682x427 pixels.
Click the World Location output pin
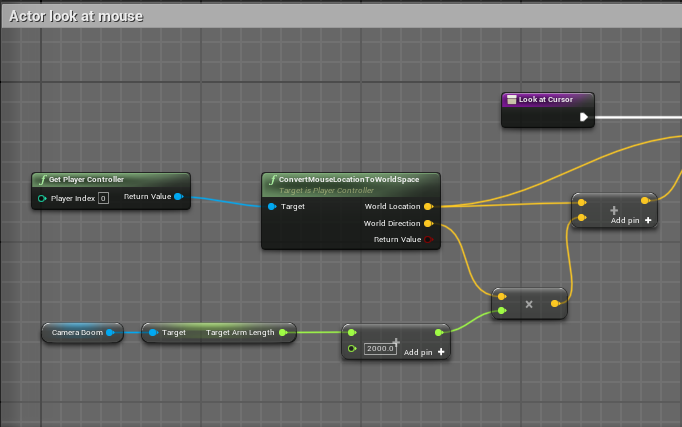tap(428, 206)
